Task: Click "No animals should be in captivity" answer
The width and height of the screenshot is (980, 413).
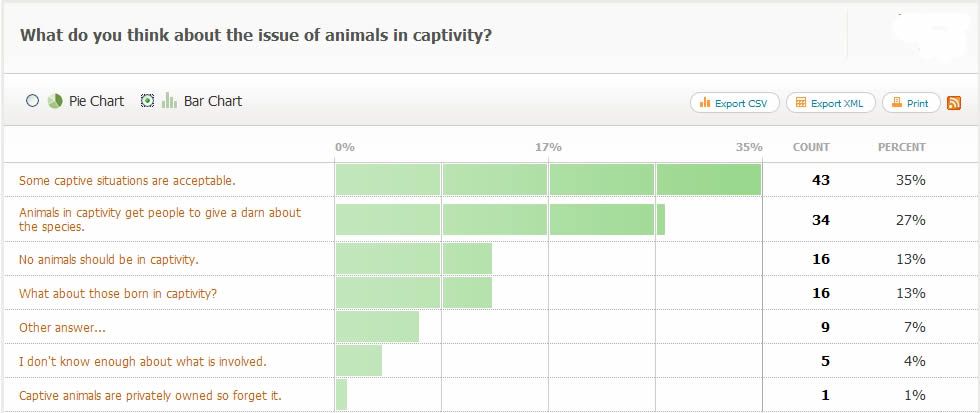Action: (109, 260)
